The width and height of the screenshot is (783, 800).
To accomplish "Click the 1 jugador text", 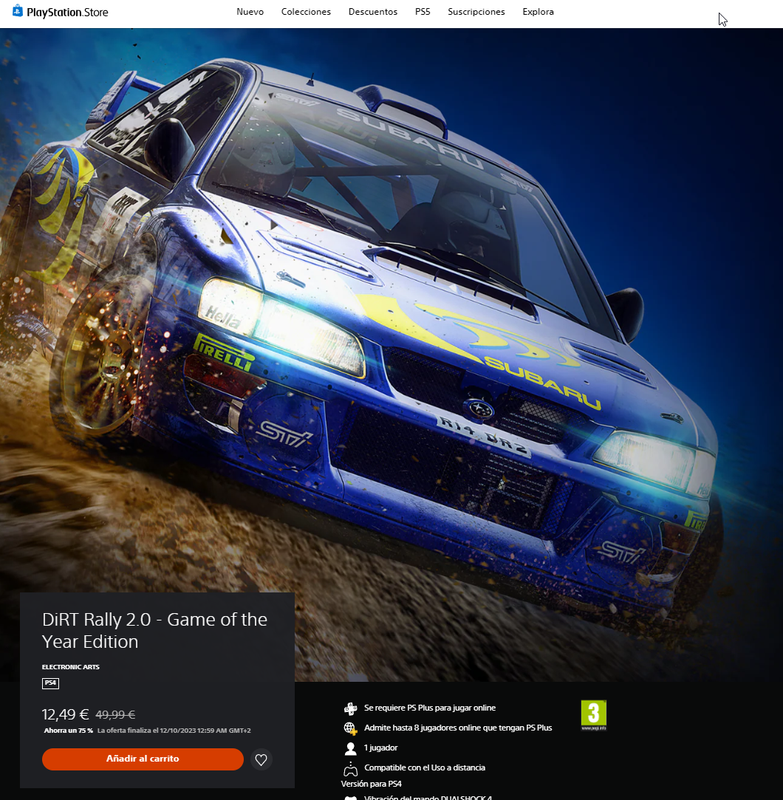I will coord(381,748).
